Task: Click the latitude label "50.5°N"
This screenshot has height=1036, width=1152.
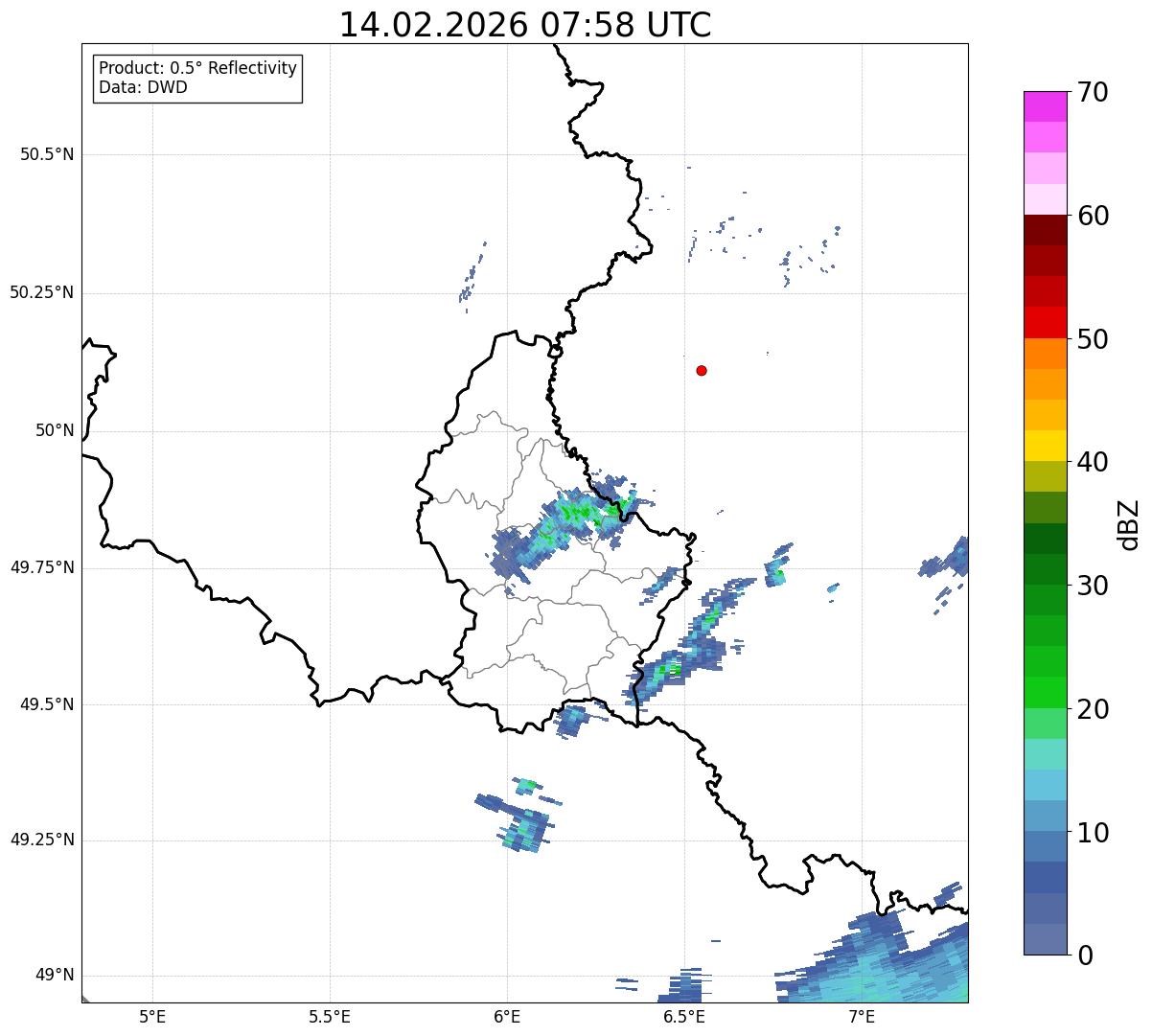Action: [x=47, y=155]
